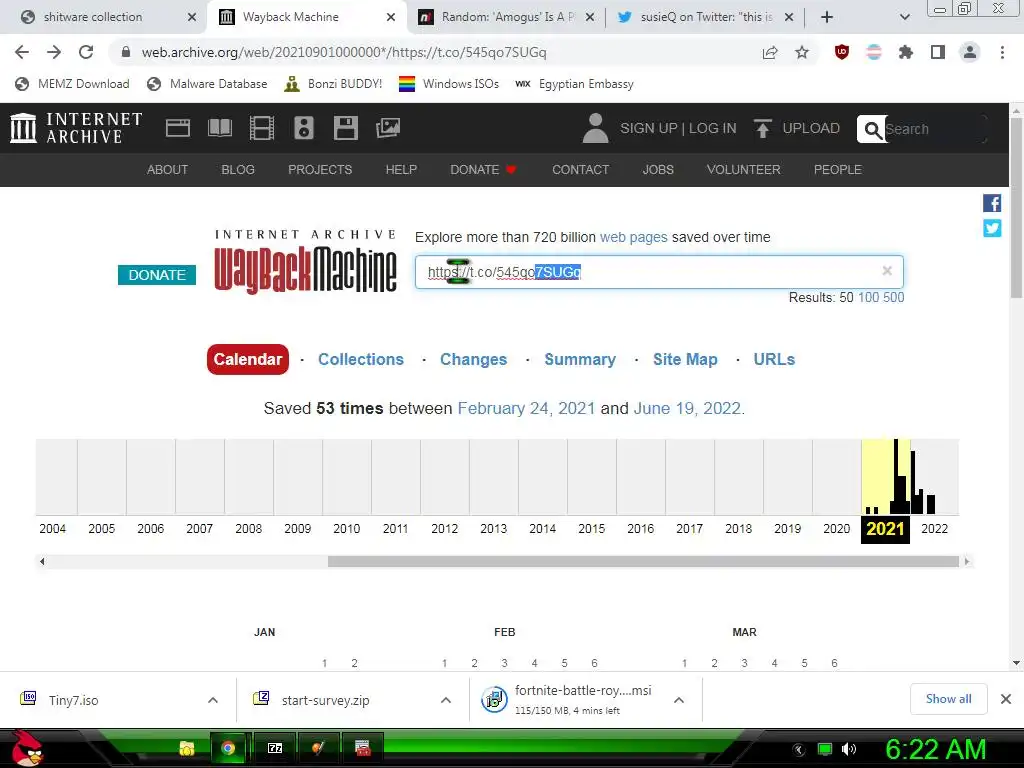Open the uBlock Origin extension icon
The height and width of the screenshot is (768, 1024).
click(x=842, y=52)
